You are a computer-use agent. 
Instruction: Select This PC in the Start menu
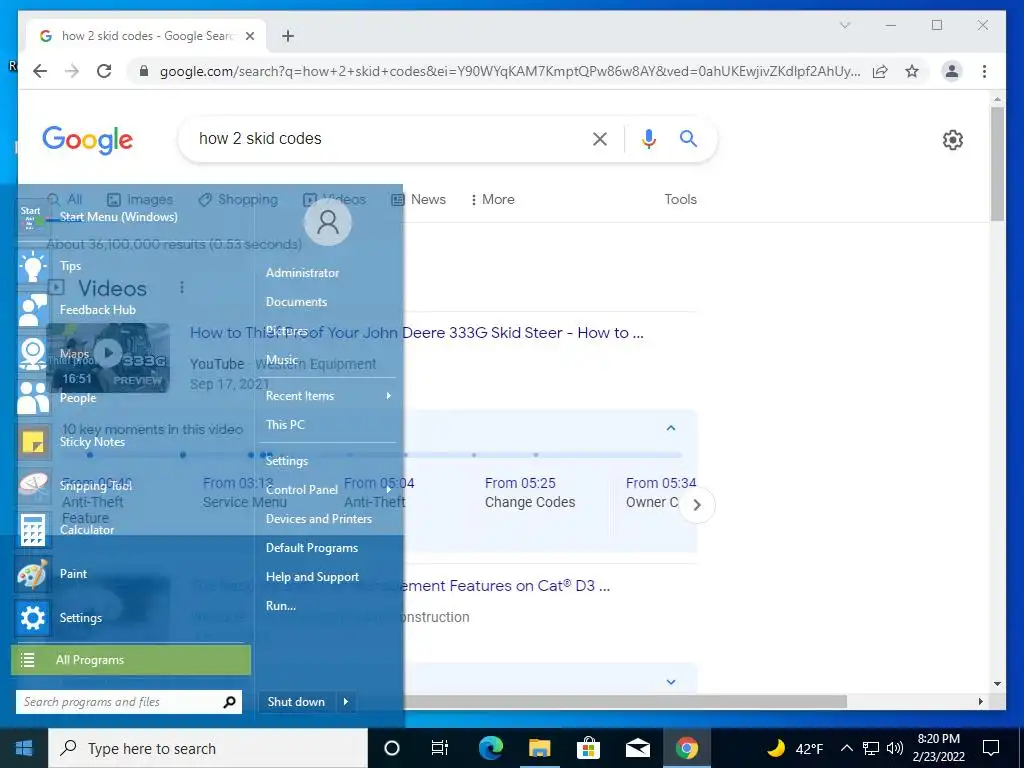click(x=285, y=424)
